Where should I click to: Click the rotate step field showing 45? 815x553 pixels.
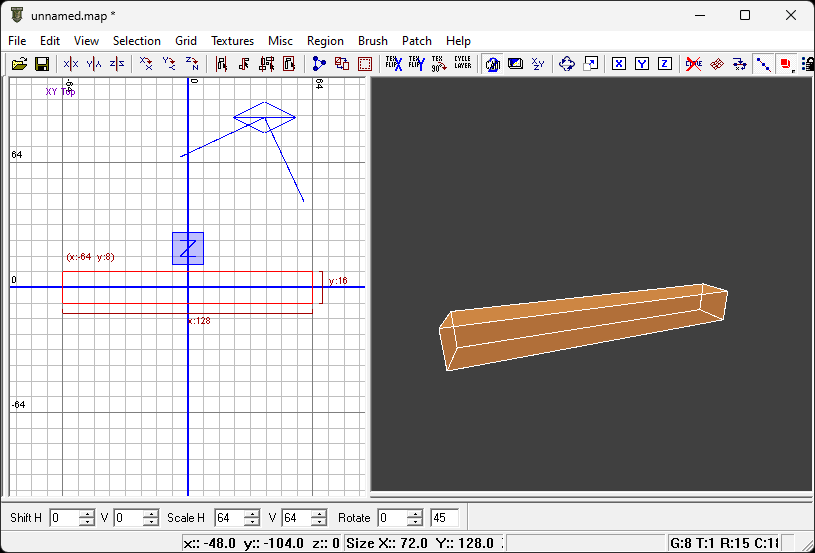[x=444, y=518]
